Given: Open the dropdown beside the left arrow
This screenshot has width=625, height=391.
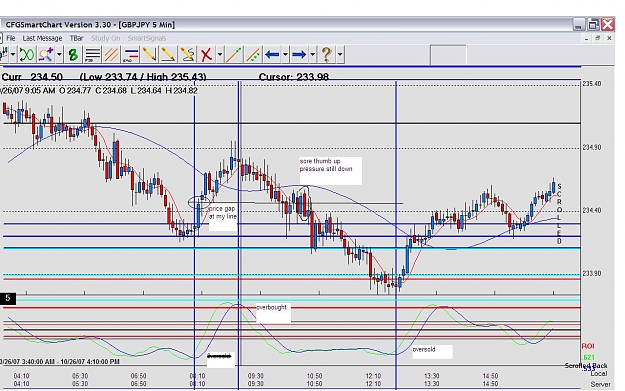Looking at the screenshot, I should tap(285, 54).
